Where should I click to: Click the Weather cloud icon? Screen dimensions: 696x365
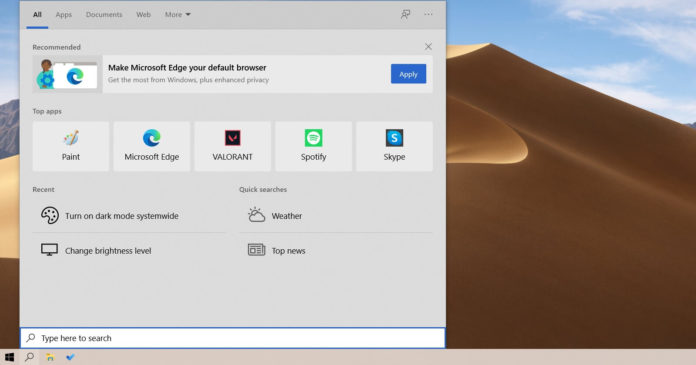(x=256, y=215)
